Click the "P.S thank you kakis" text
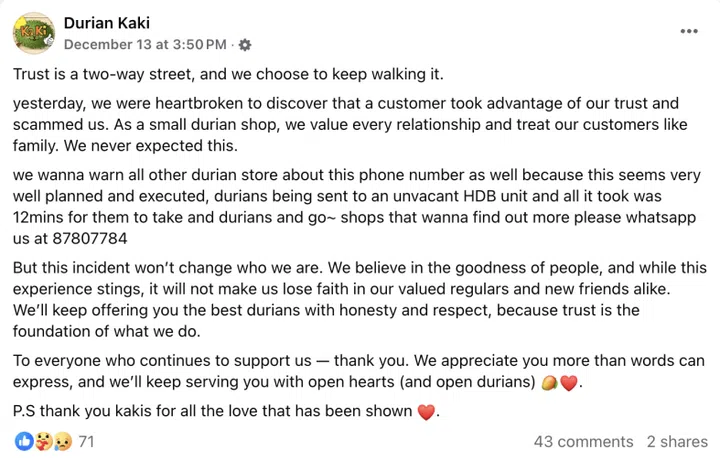This screenshot has width=720, height=458. click(212, 411)
